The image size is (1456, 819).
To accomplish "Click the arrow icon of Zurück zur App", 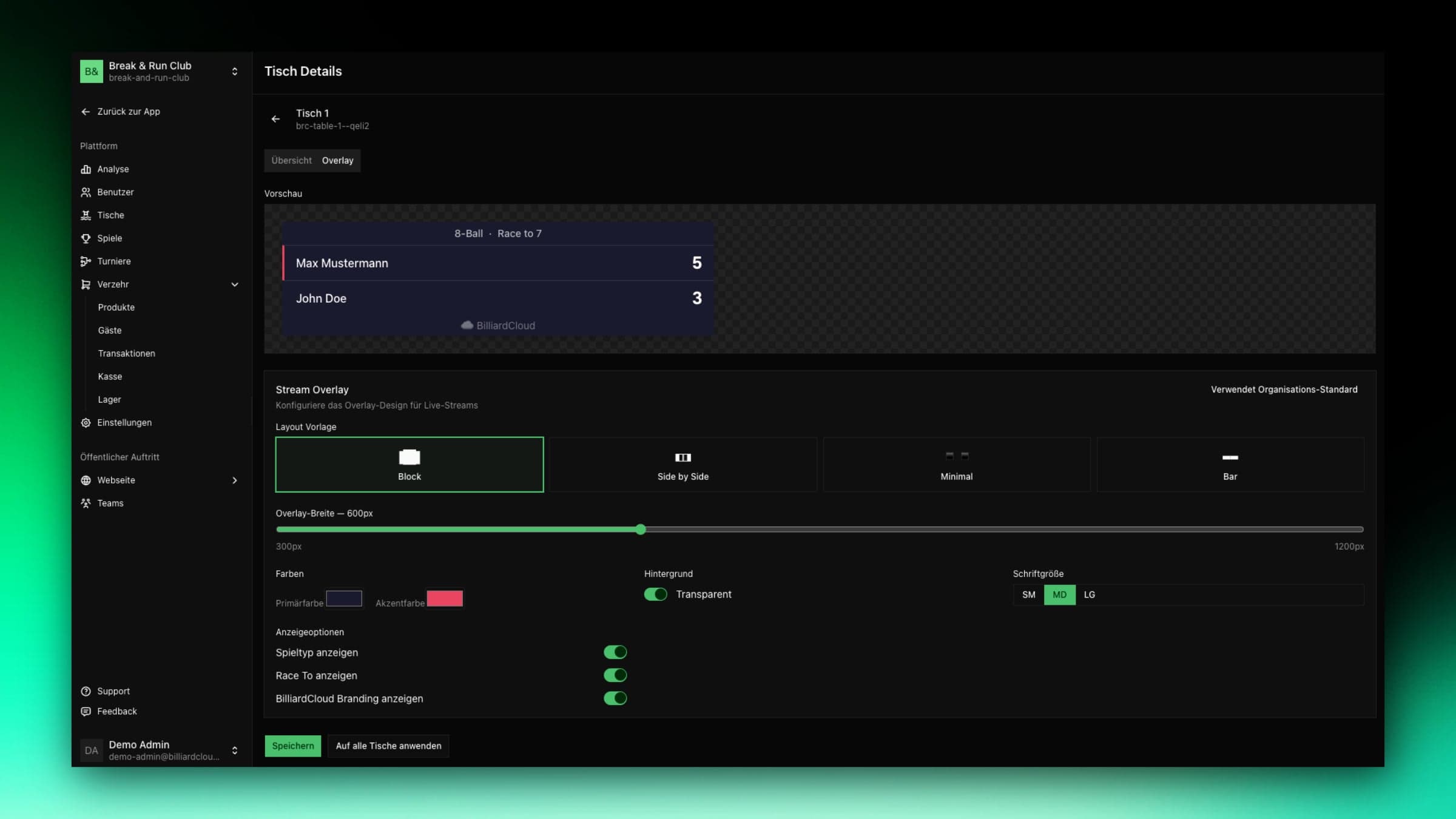I will click(x=86, y=112).
